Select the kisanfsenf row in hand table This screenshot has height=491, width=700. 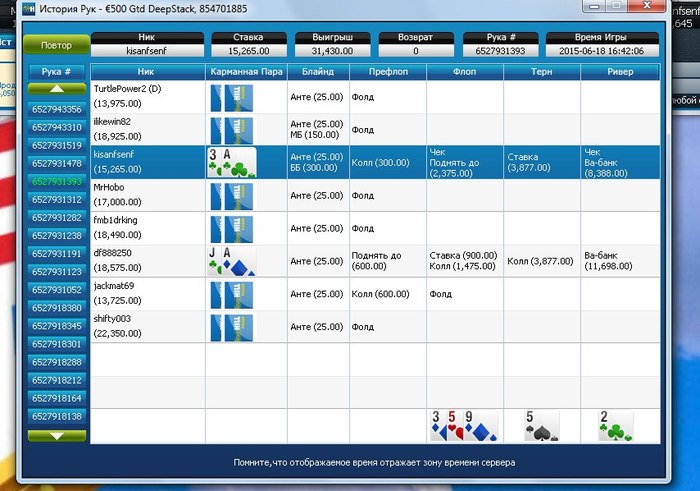click(375, 162)
